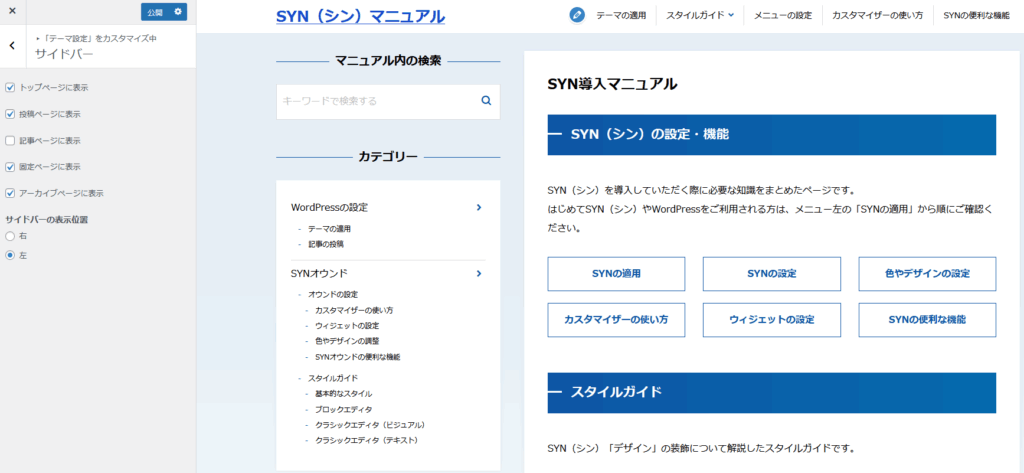Click the SYNの適用 button

pyautogui.click(x=616, y=274)
